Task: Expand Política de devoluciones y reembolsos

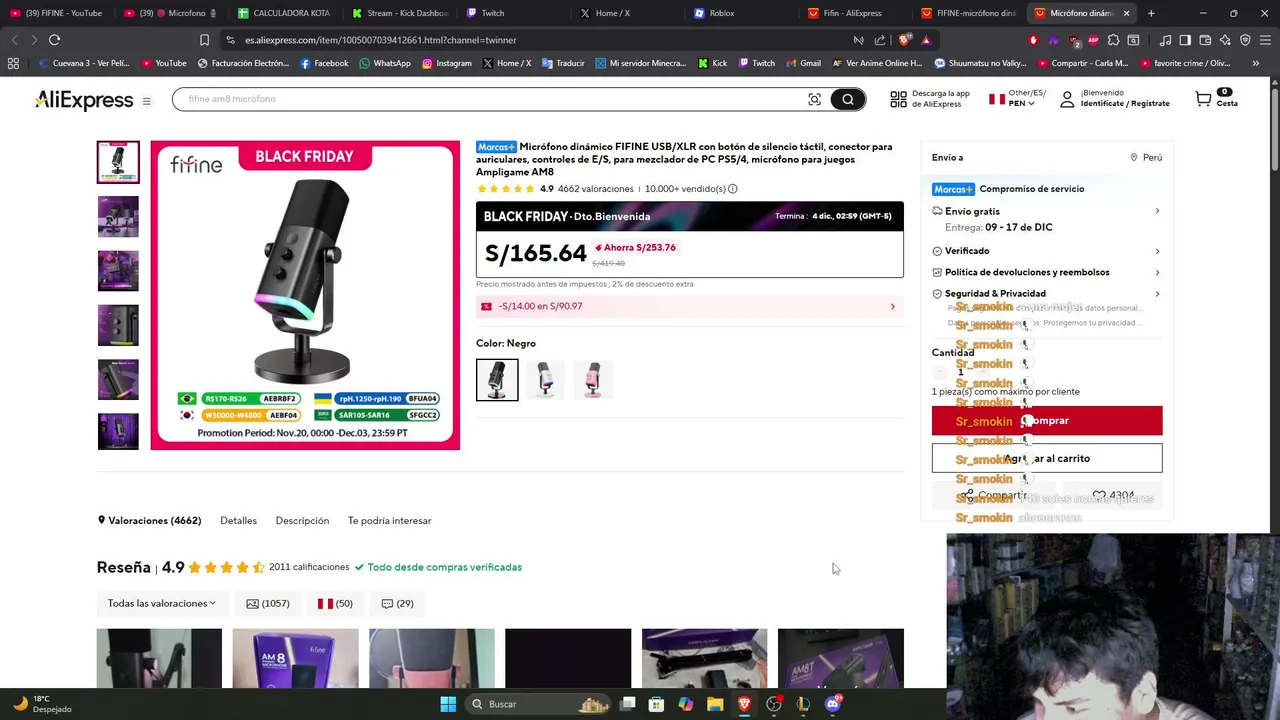Action: [1157, 272]
